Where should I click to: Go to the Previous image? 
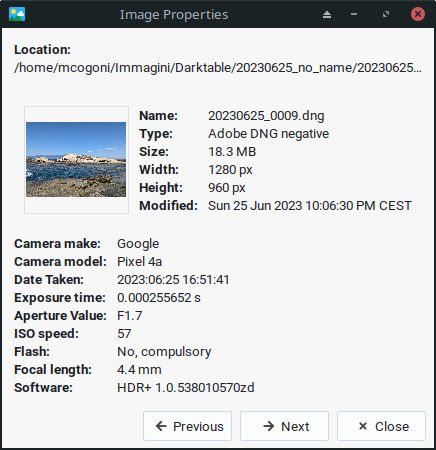187,426
